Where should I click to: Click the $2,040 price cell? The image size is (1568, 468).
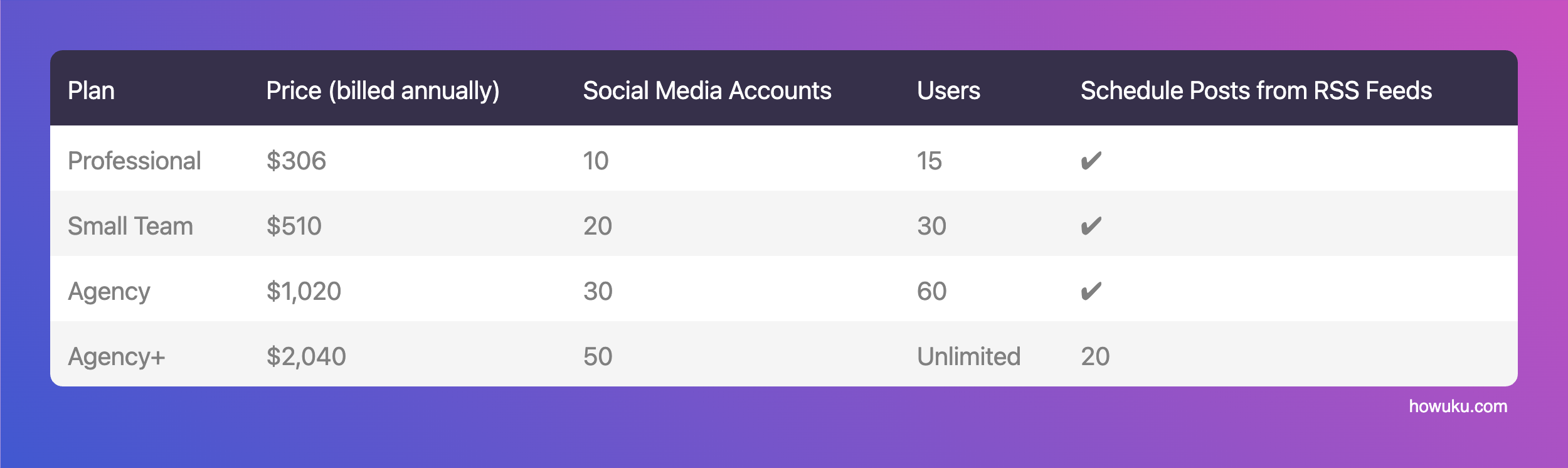(x=306, y=357)
